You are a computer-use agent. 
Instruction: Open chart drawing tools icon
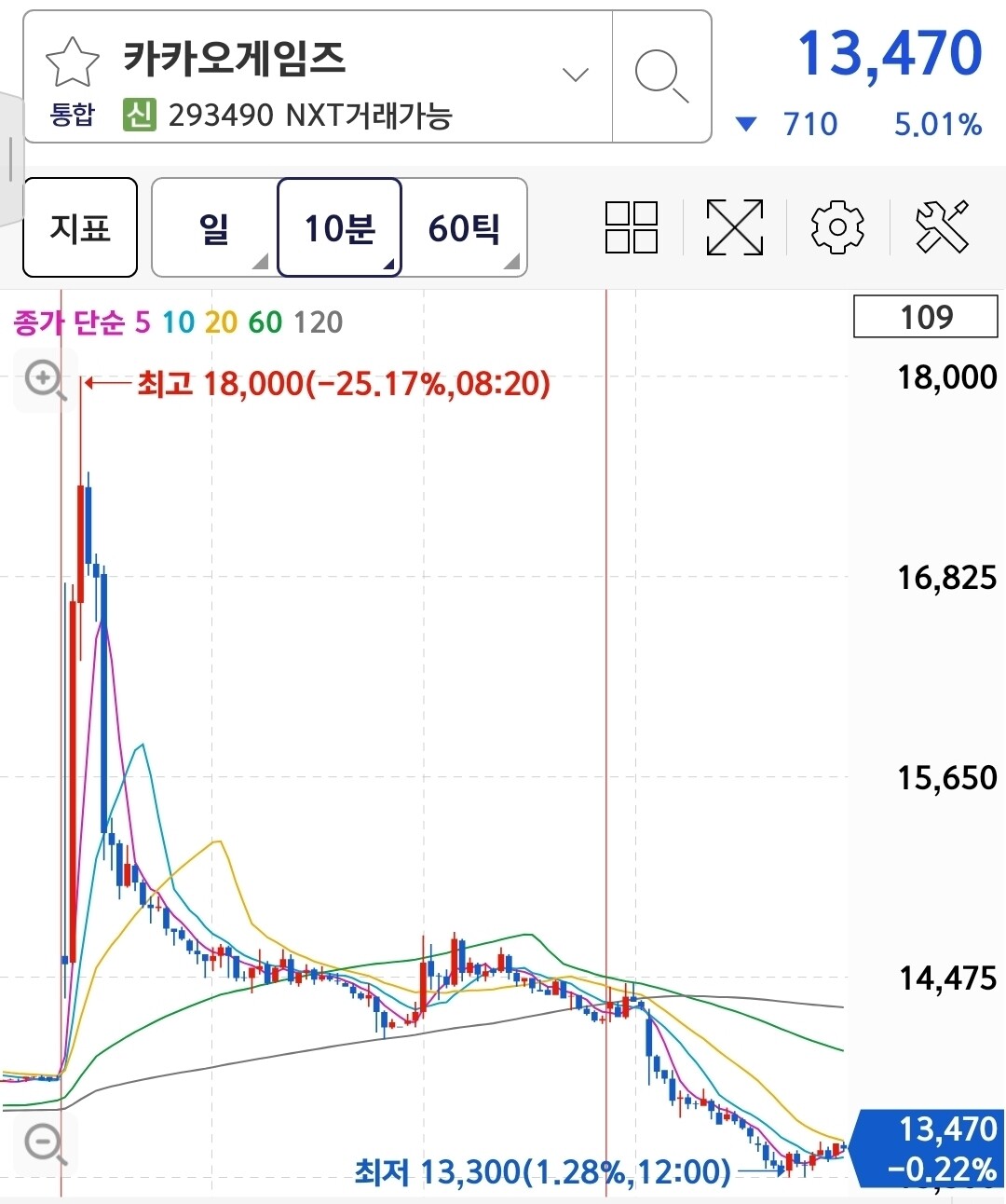click(x=942, y=227)
